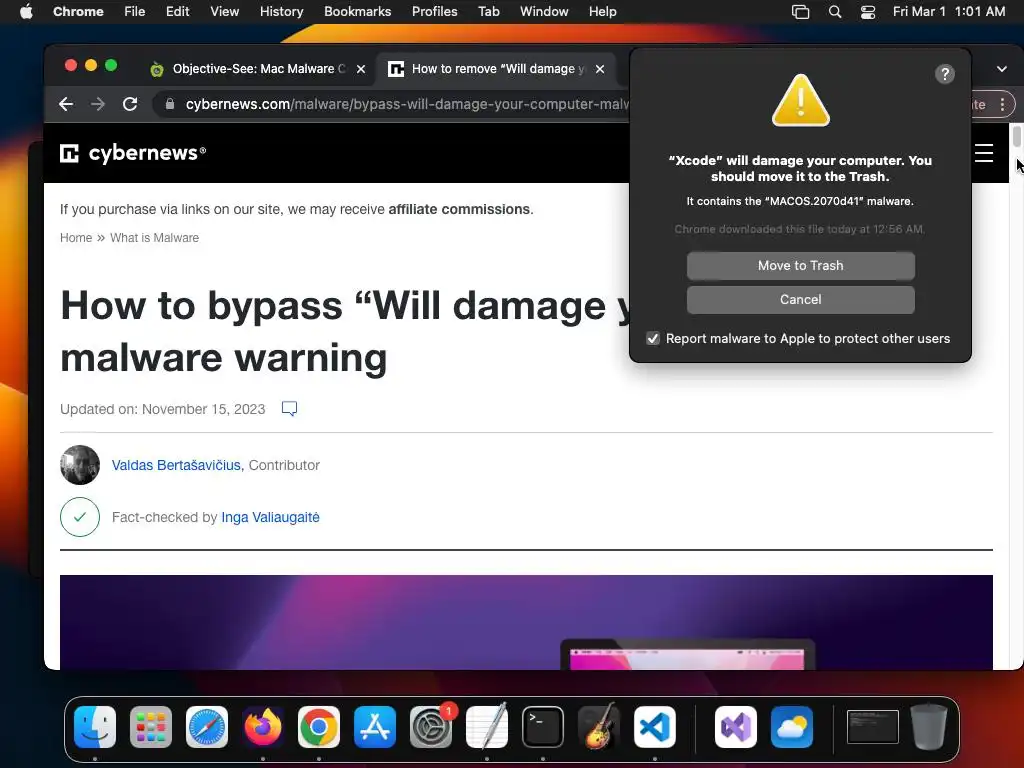
Task: Jump to comments via speech bubble icon
Action: 289,409
